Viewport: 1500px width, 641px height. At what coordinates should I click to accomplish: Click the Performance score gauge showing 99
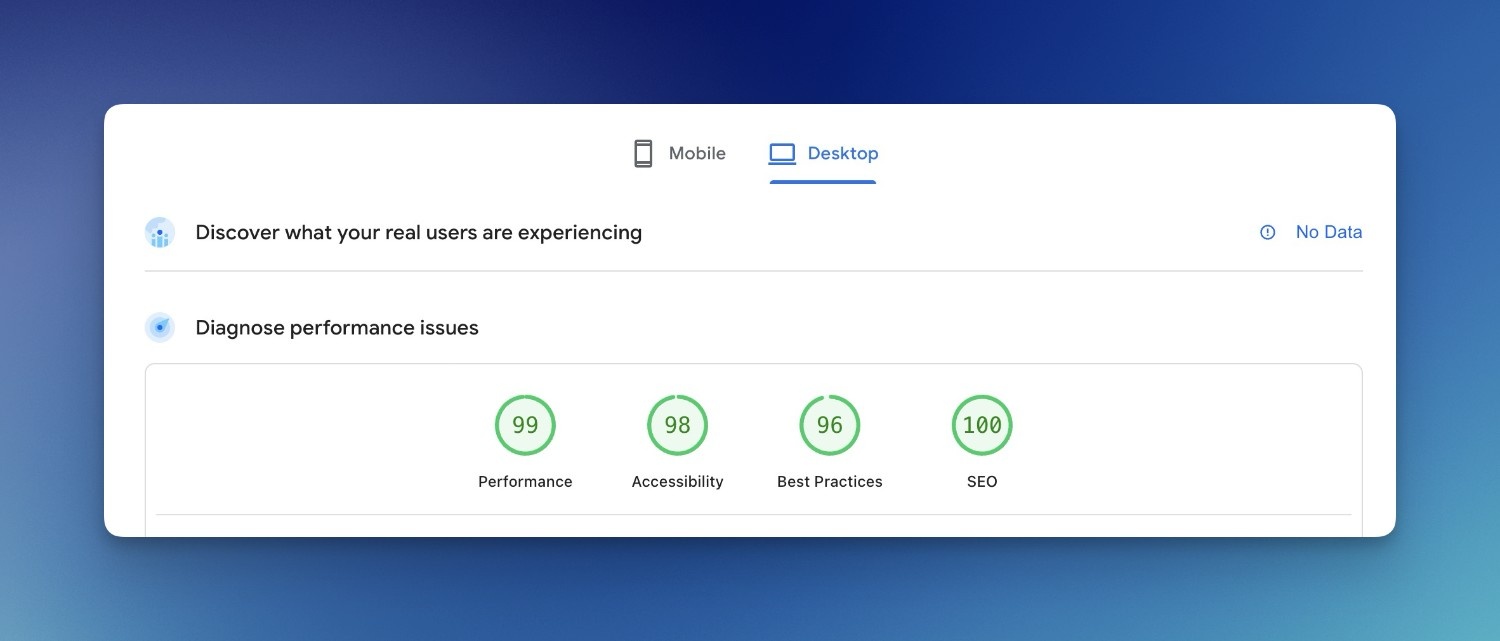click(x=525, y=424)
